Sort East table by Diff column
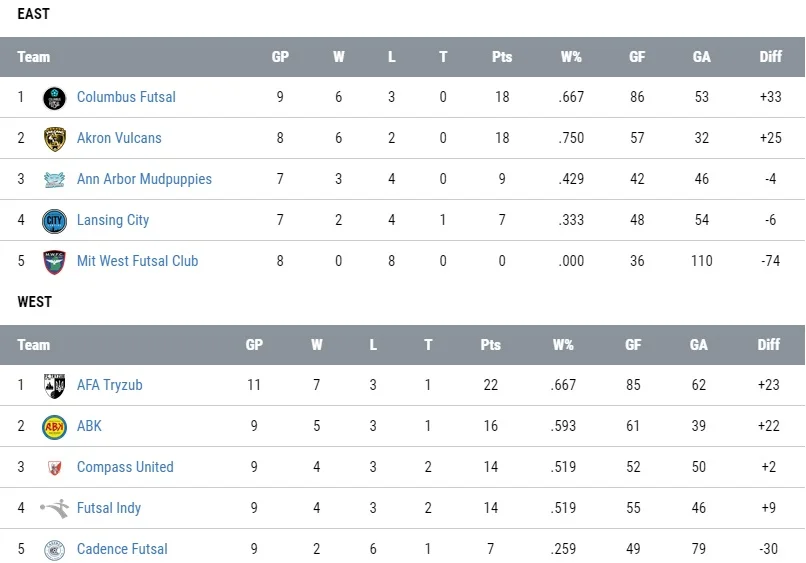Screen dimensions: 806x563 click(770, 57)
